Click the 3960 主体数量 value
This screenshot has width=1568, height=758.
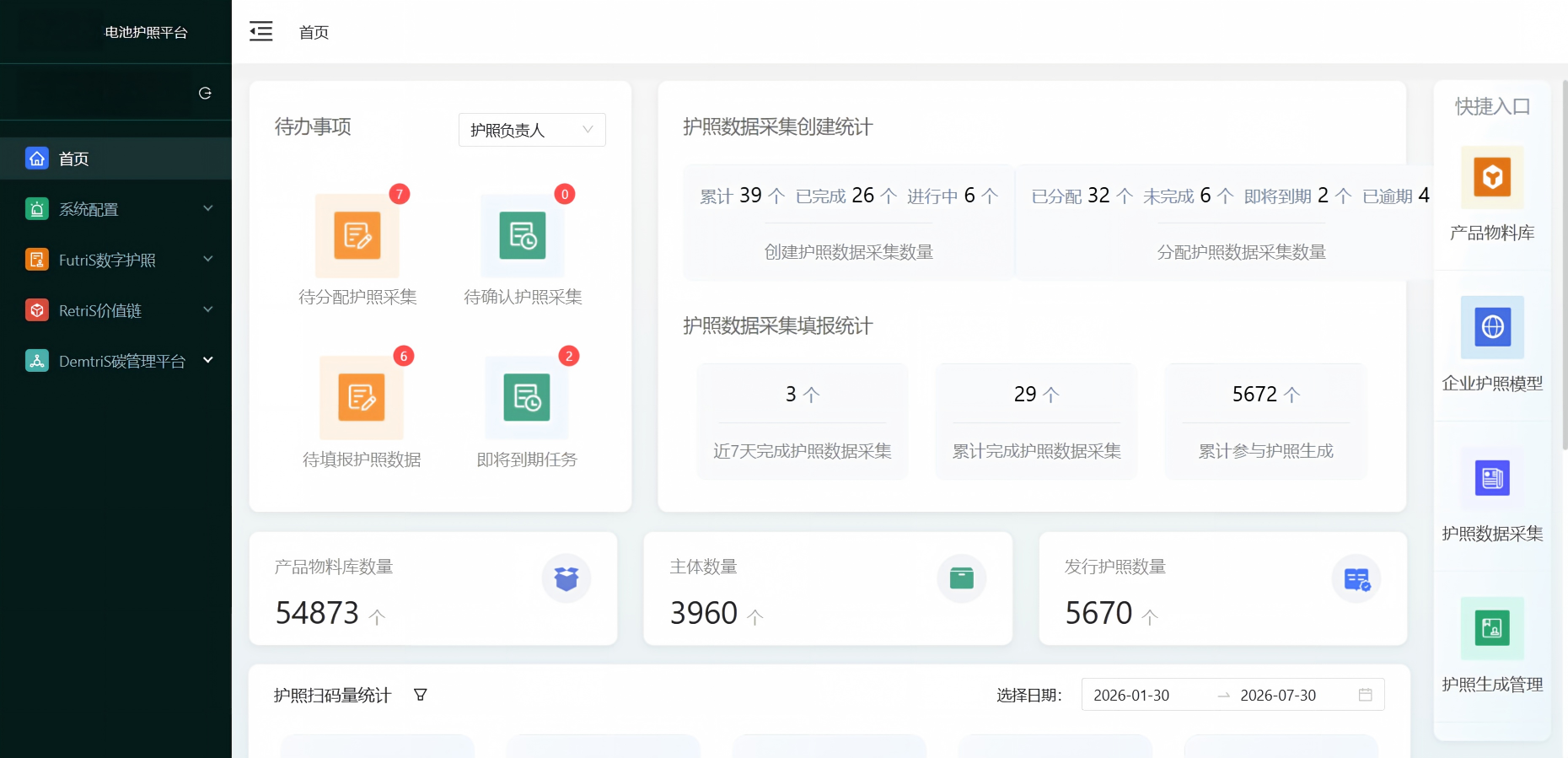[704, 613]
